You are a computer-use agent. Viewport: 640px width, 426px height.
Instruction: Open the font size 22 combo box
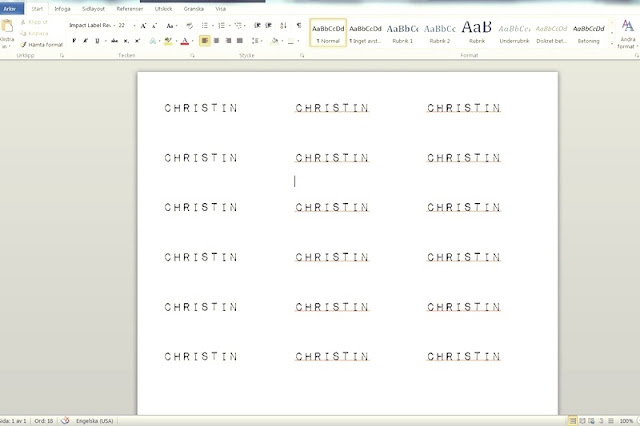pyautogui.click(x=127, y=25)
